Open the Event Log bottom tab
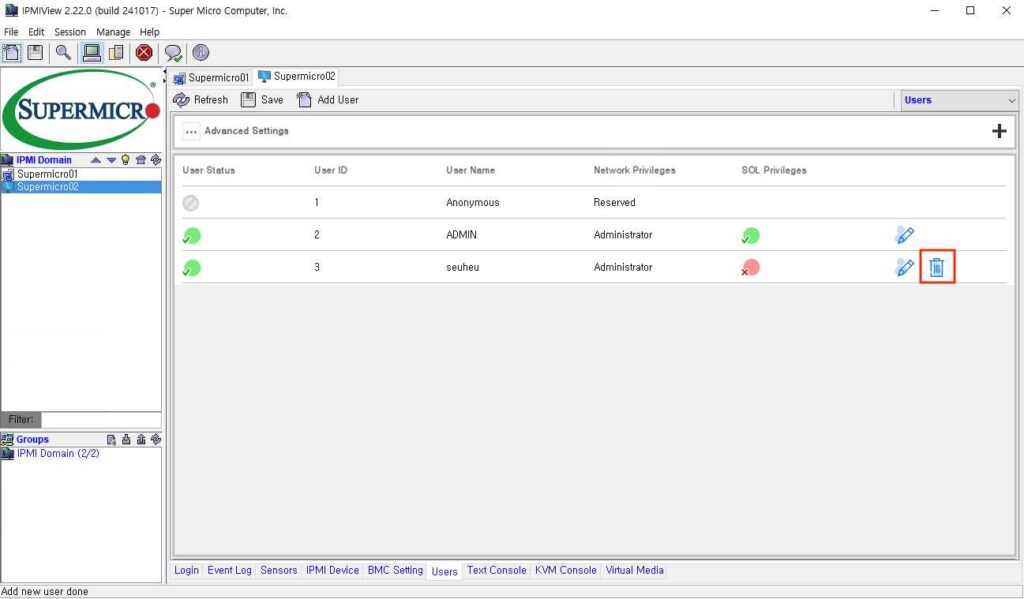 229,570
